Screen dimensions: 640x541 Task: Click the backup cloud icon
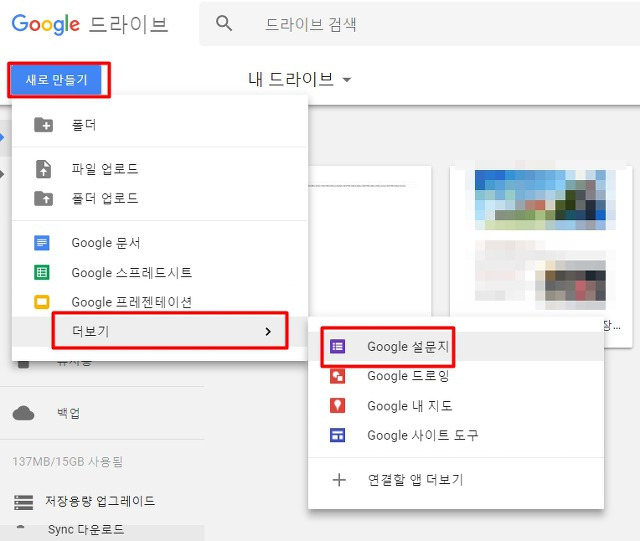click(23, 413)
